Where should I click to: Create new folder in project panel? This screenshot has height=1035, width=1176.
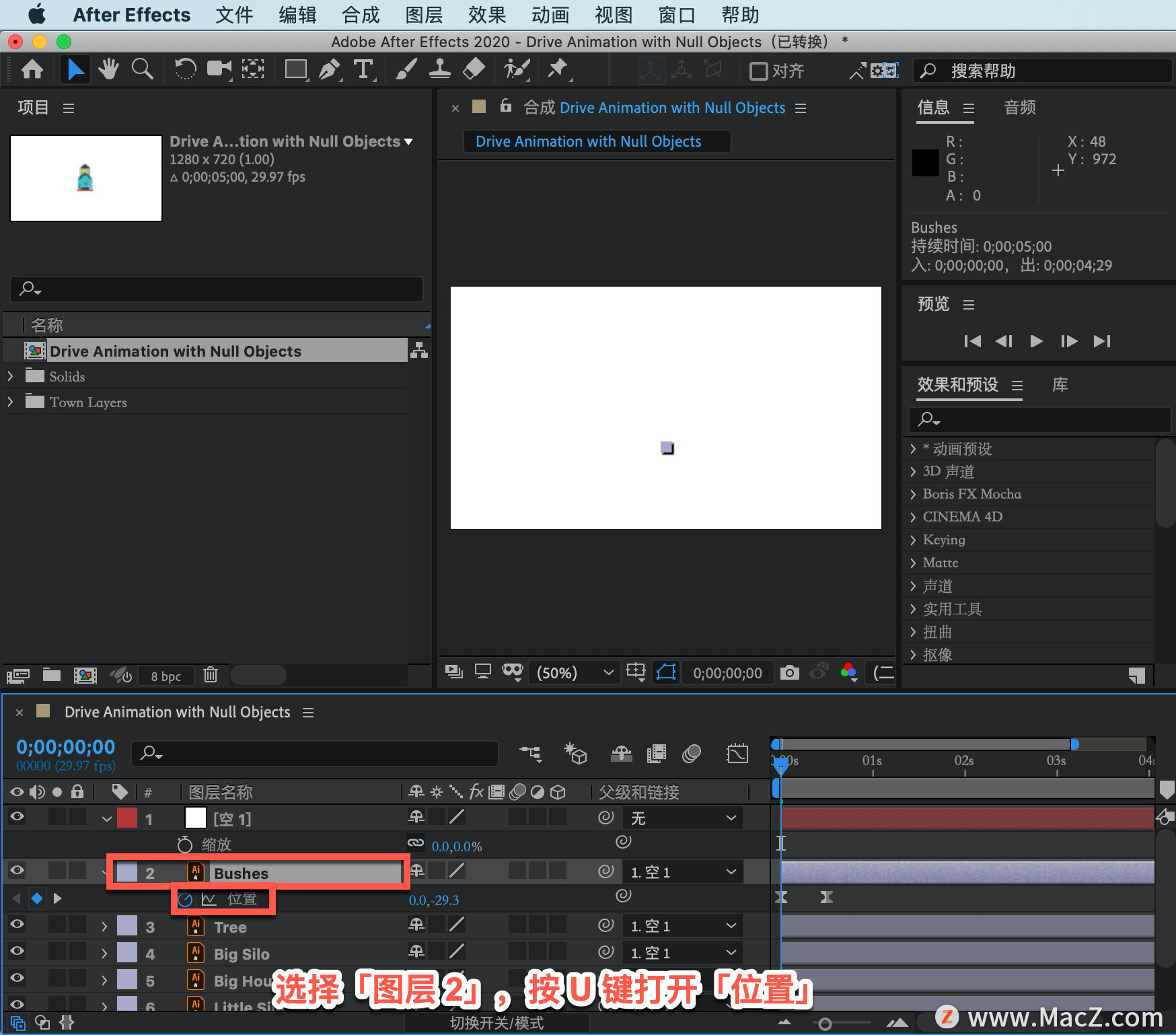[x=52, y=675]
